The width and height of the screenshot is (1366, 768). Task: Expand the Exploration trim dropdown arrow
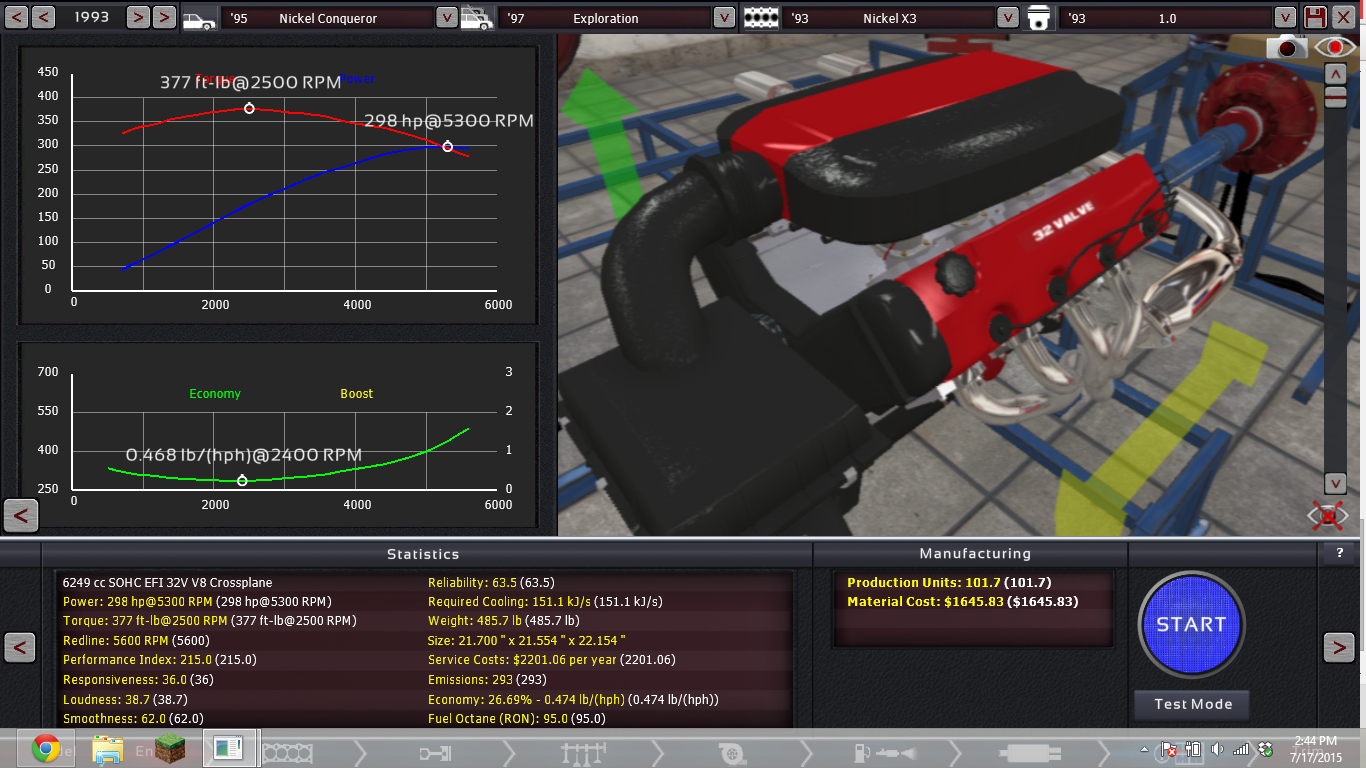[724, 18]
